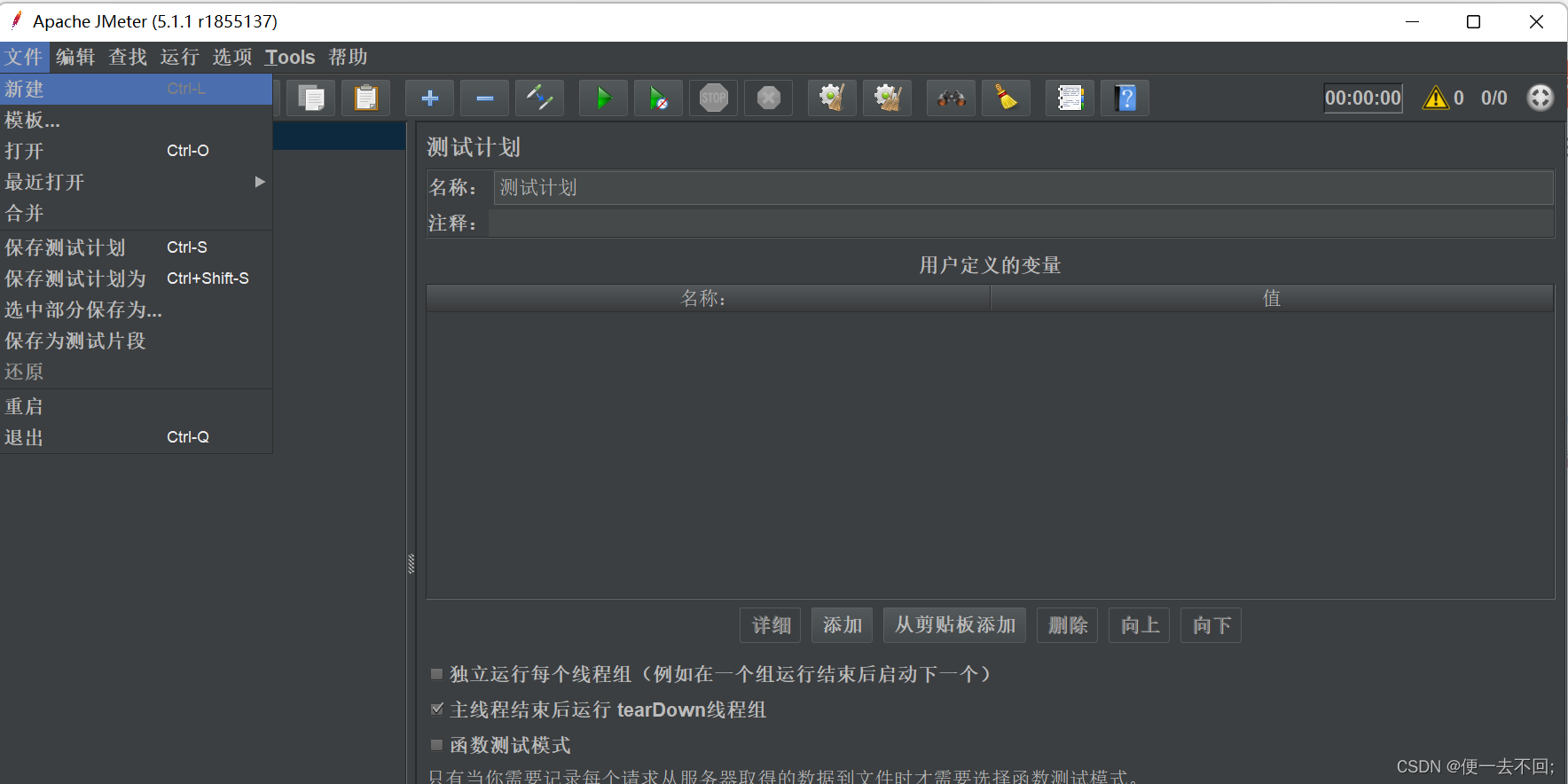This screenshot has height=784, width=1568.
Task: Choose 保存为测试片段 menu entry
Action: click(136, 341)
